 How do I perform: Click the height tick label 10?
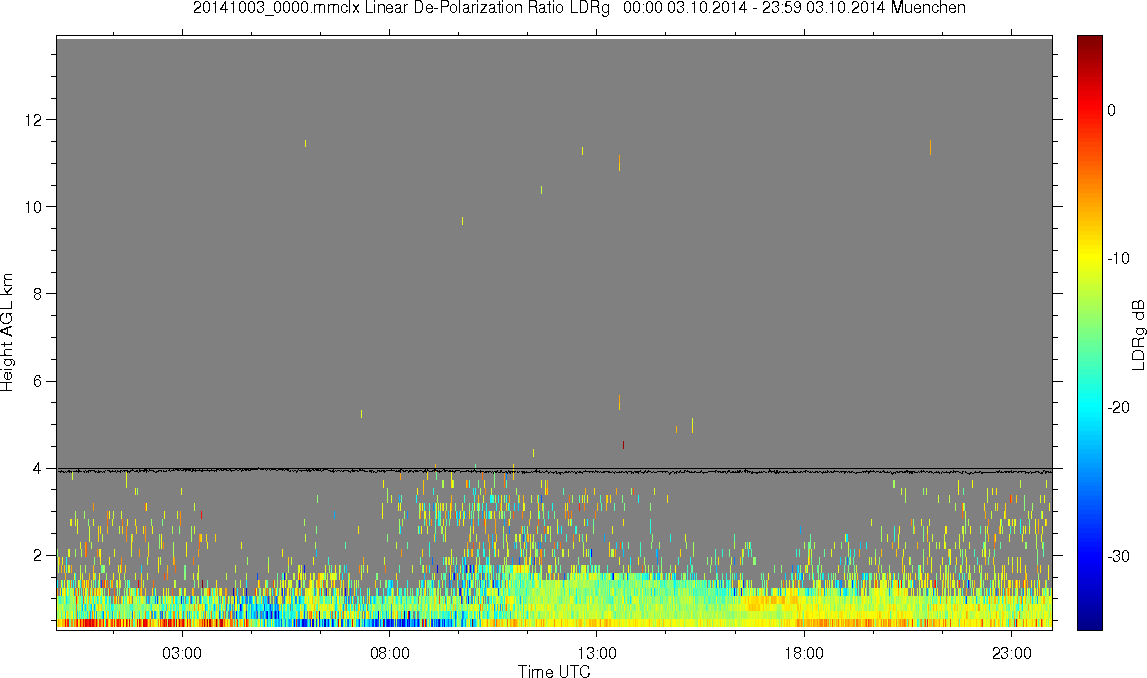pyautogui.click(x=34, y=206)
